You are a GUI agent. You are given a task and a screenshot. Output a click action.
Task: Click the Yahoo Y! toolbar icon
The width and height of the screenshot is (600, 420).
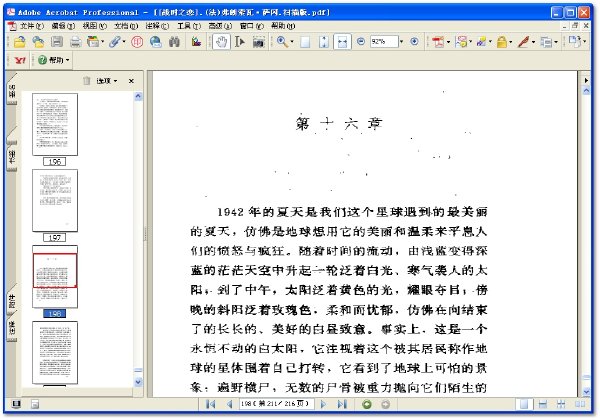click(20, 60)
